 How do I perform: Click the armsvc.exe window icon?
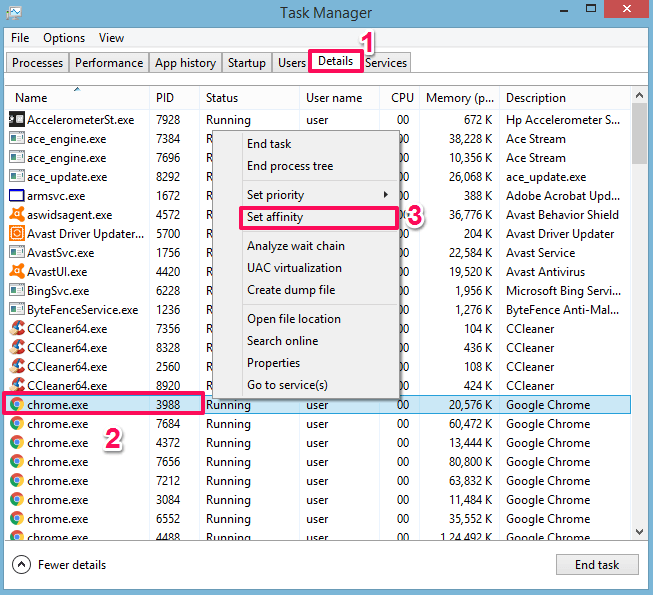[x=17, y=196]
